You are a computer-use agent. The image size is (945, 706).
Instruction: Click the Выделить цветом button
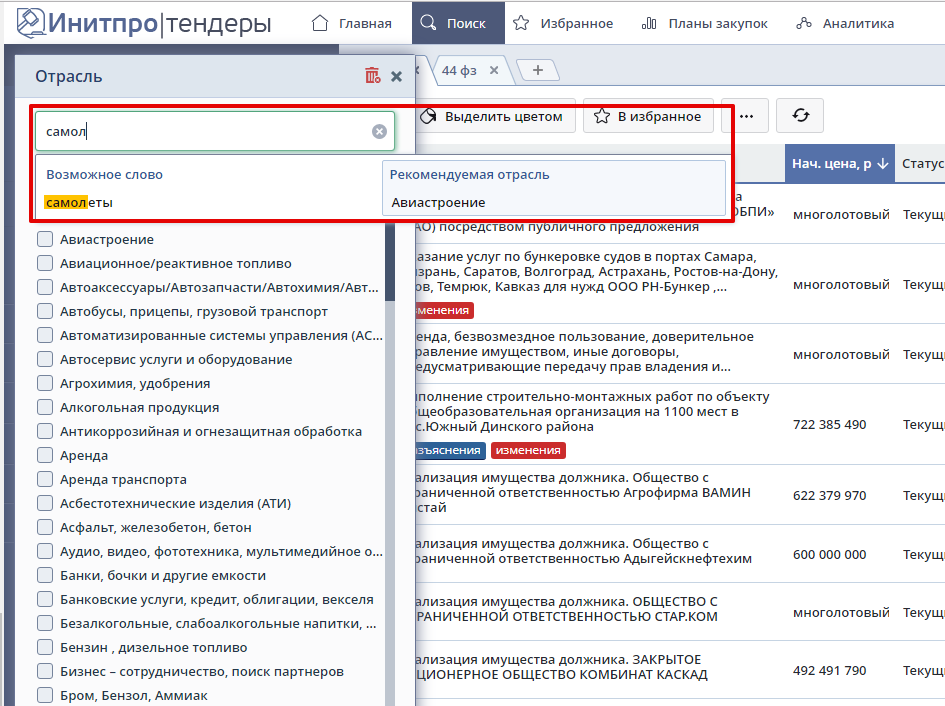[492, 116]
